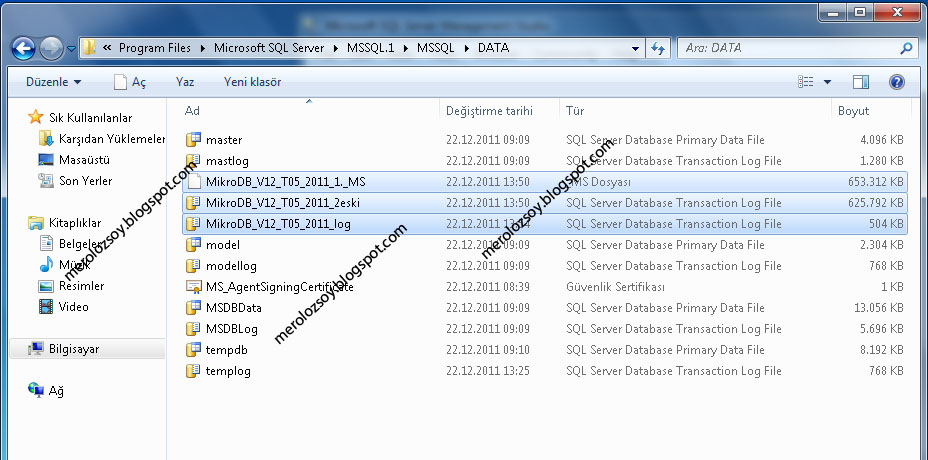Click 'Güvenlik Sertifikası' type cell
This screenshot has width=928, height=460.
[615, 287]
